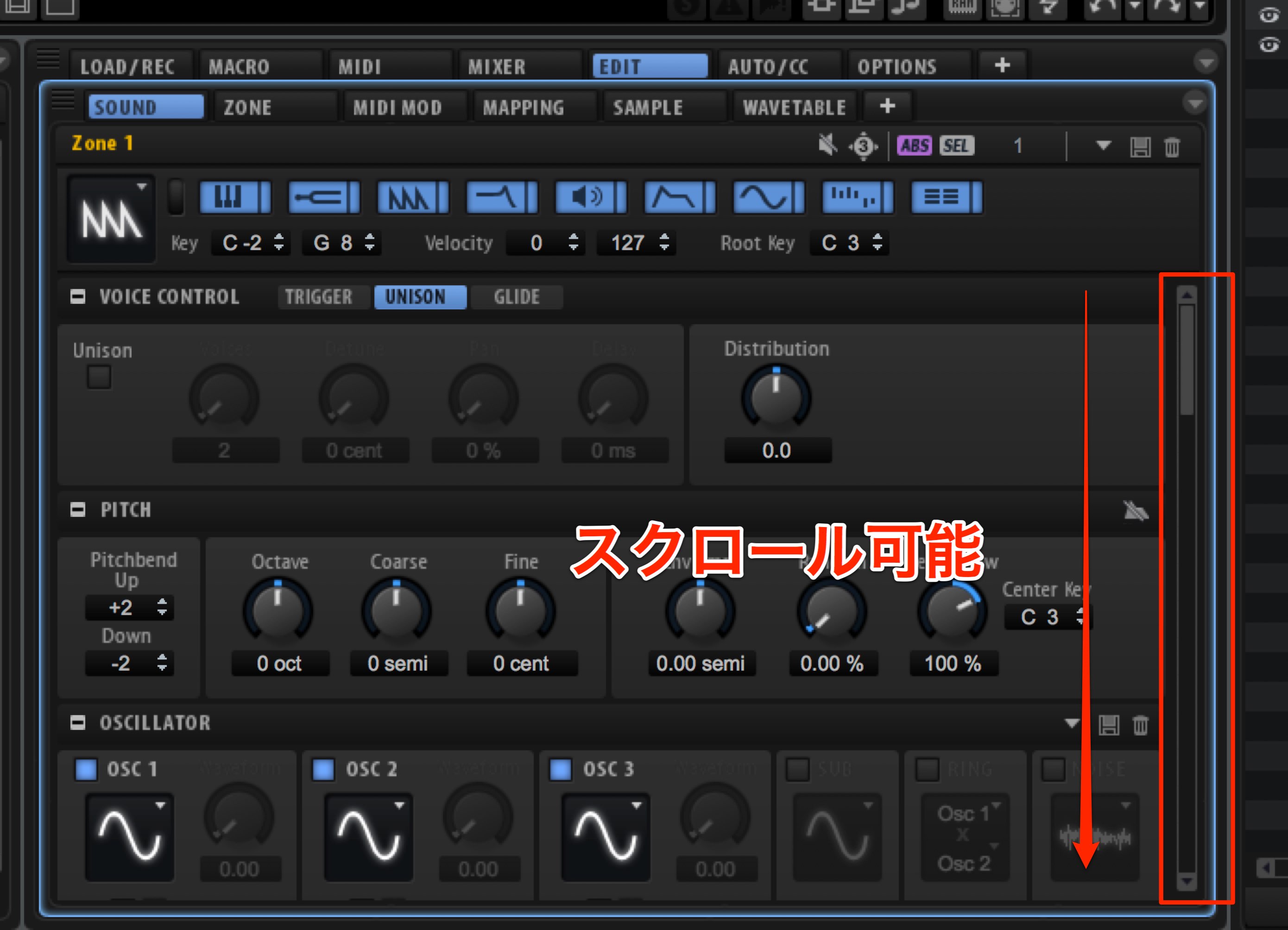Screen dimensions: 1288x930
Task: Click the solo target icon
Action: tap(863, 146)
